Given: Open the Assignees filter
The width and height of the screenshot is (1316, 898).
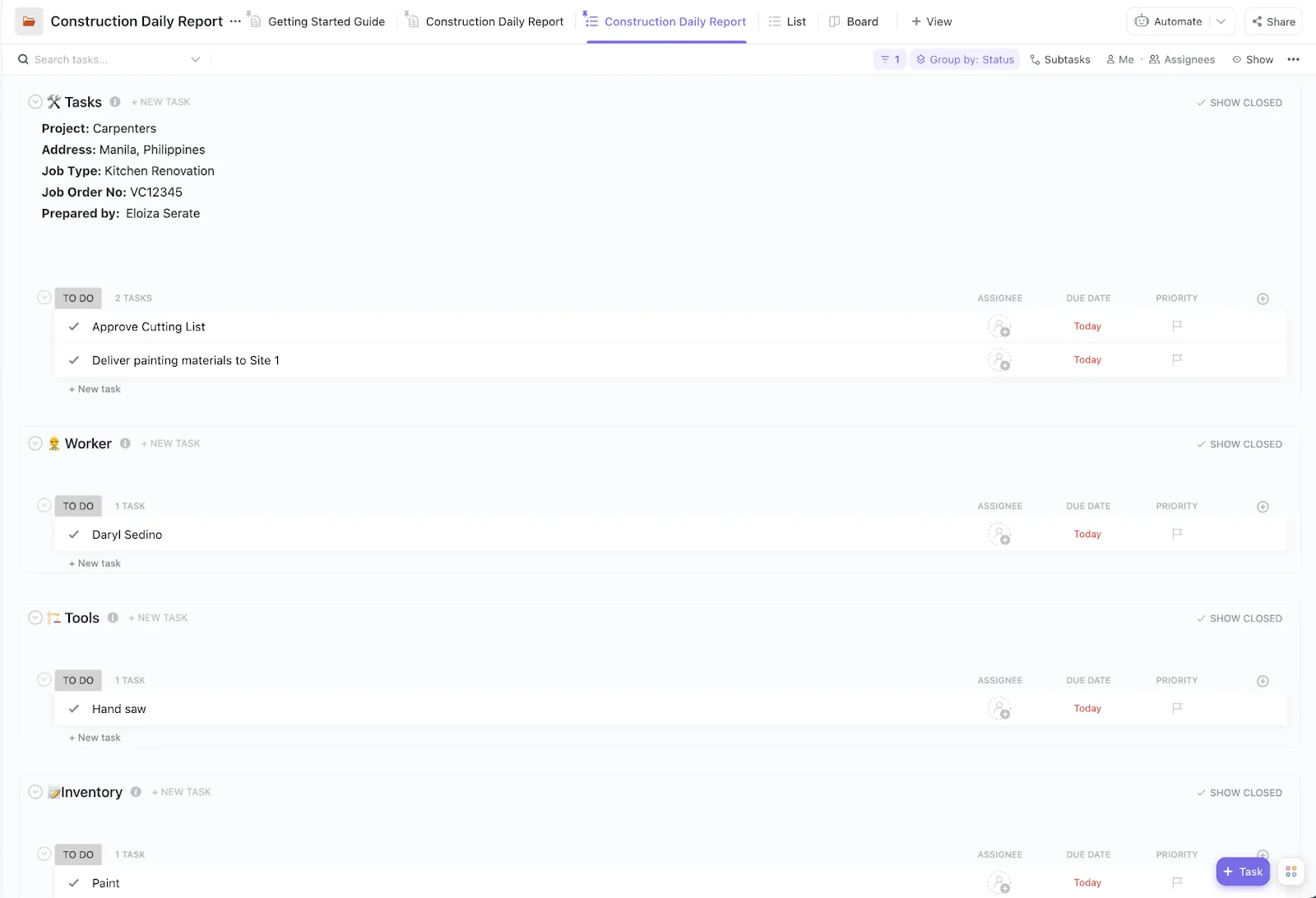Looking at the screenshot, I should (x=1182, y=59).
